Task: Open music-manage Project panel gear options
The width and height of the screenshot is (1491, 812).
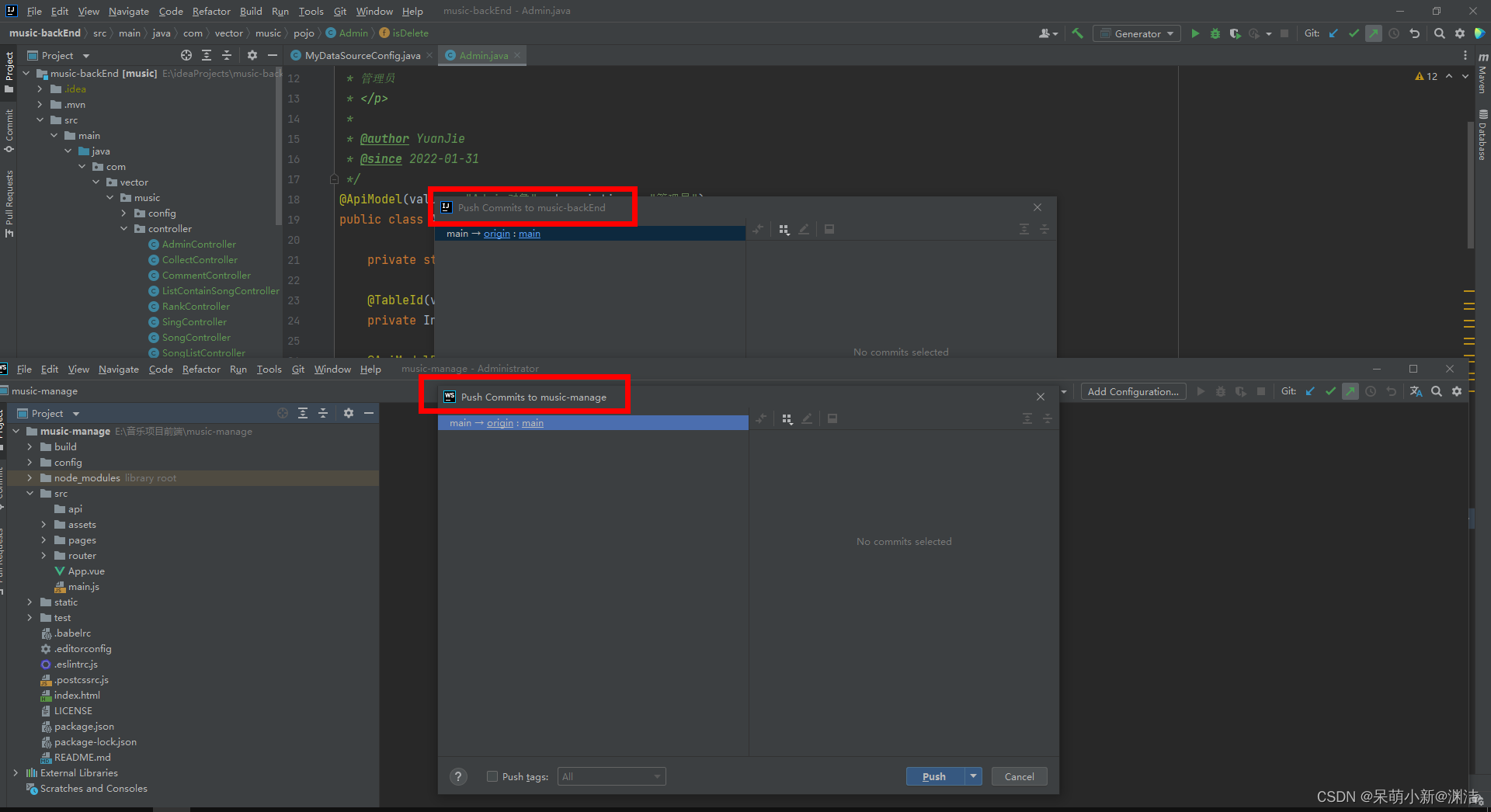Action: [349, 413]
